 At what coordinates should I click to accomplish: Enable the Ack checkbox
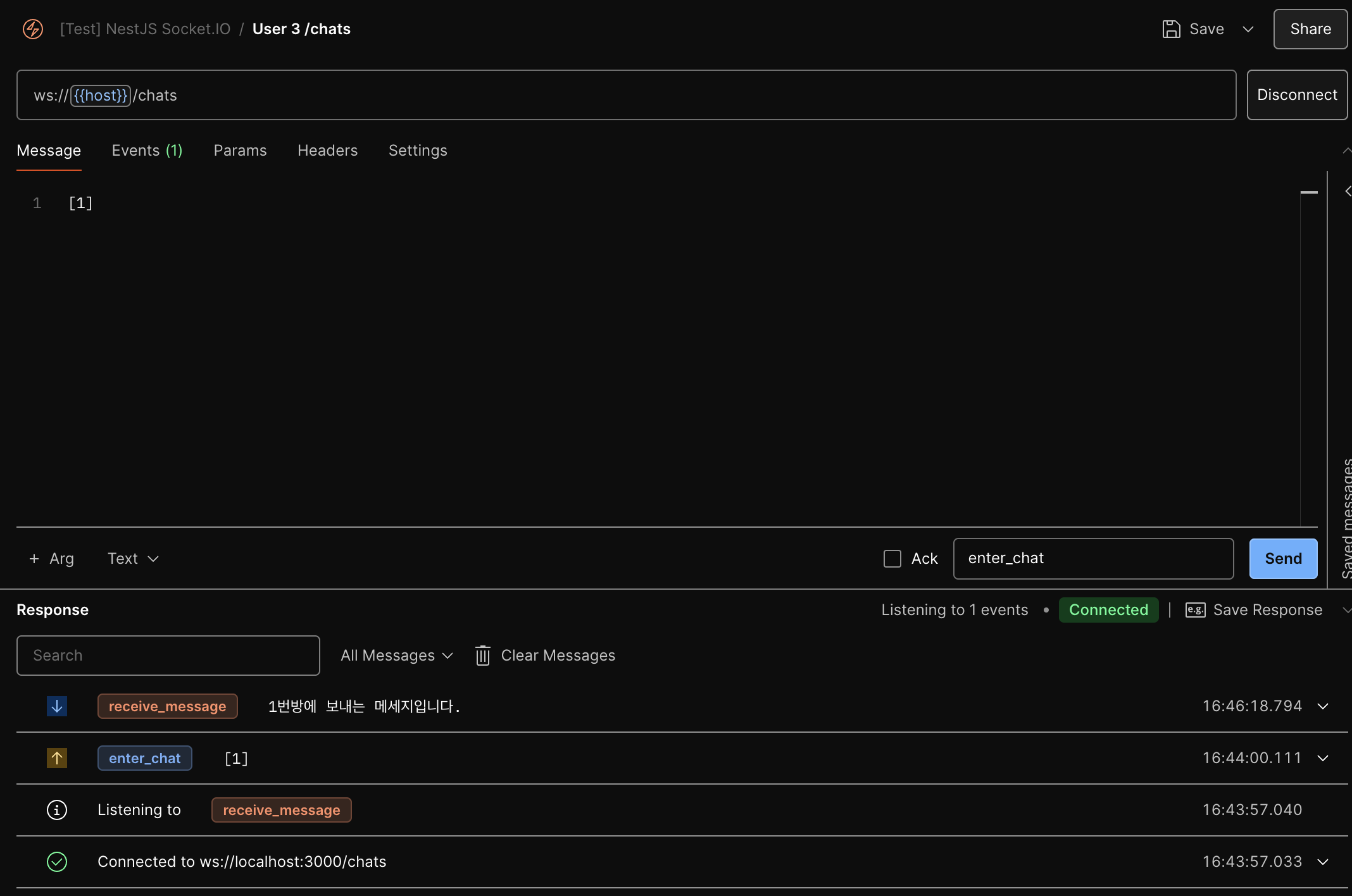point(892,559)
